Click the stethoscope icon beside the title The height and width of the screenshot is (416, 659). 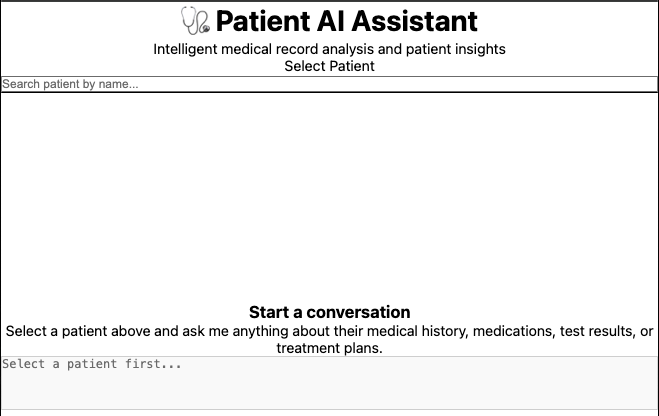195,21
